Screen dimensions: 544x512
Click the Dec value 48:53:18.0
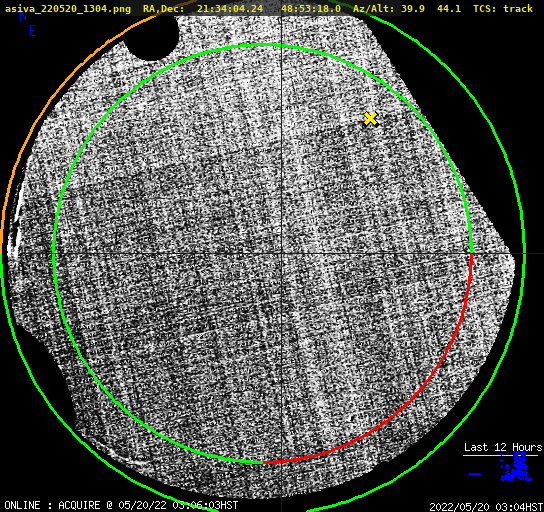(311, 8)
